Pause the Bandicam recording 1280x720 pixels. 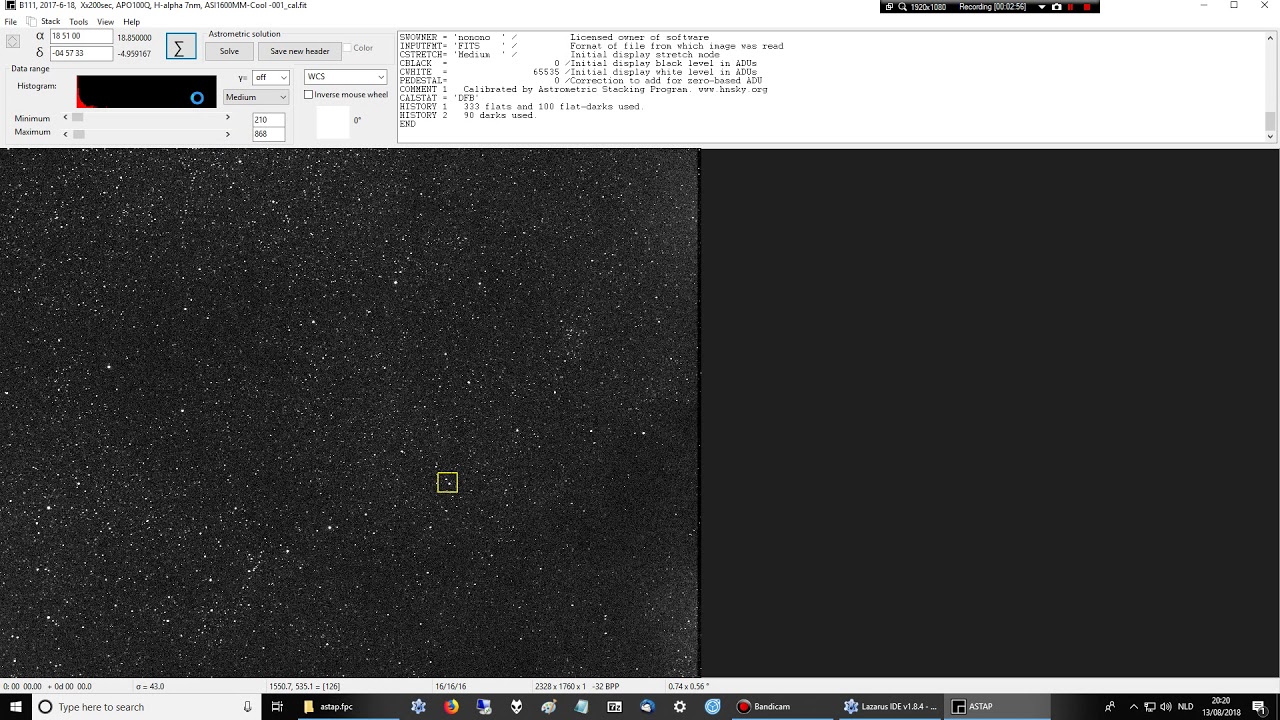click(1071, 7)
